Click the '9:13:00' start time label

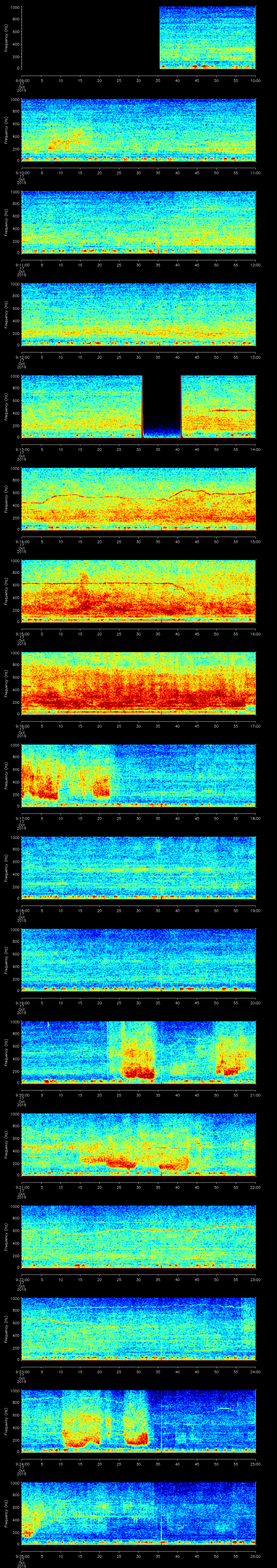(x=22, y=449)
